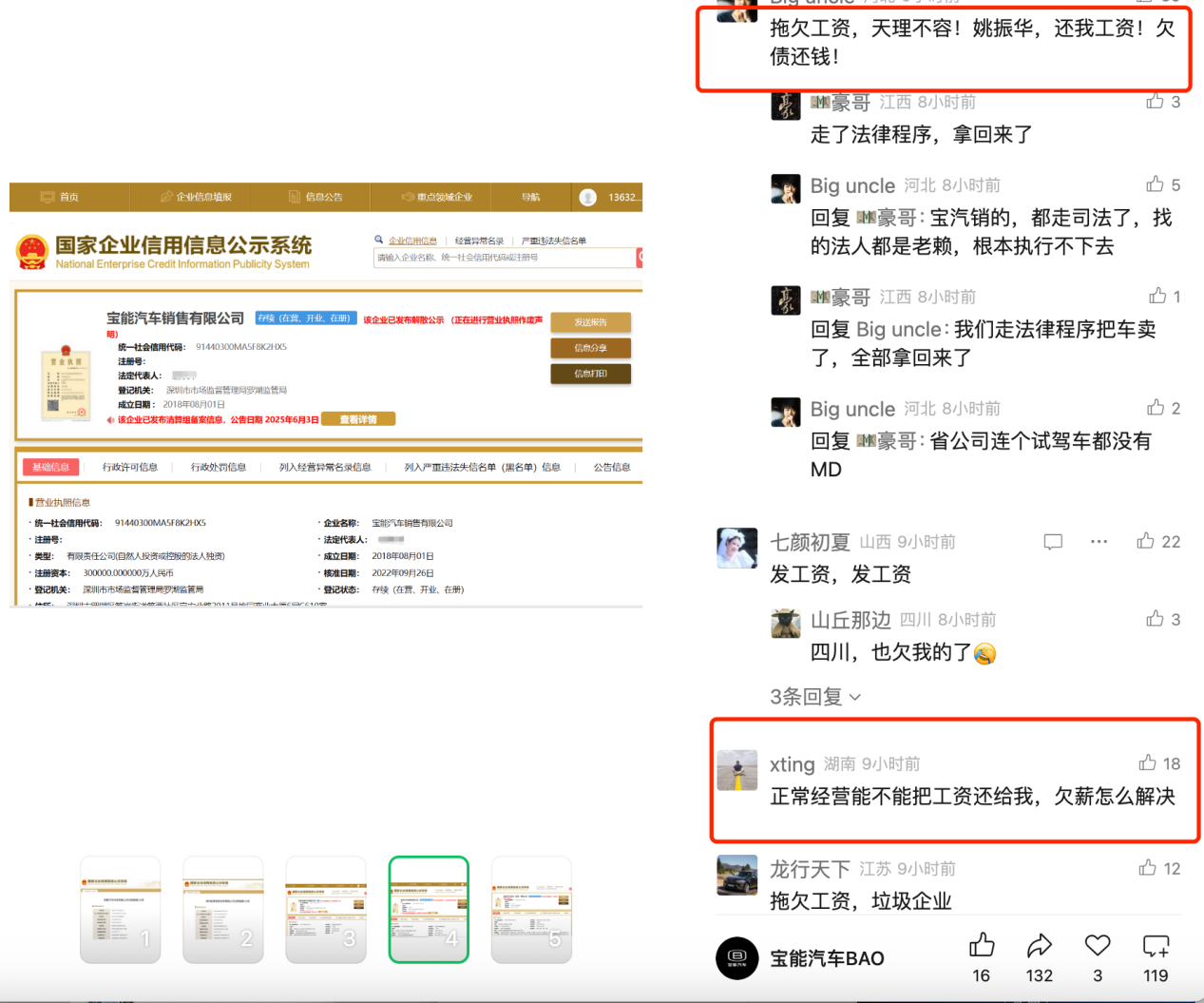Favorite the post with the heart icon
1204x1003 pixels.
coord(1098,945)
